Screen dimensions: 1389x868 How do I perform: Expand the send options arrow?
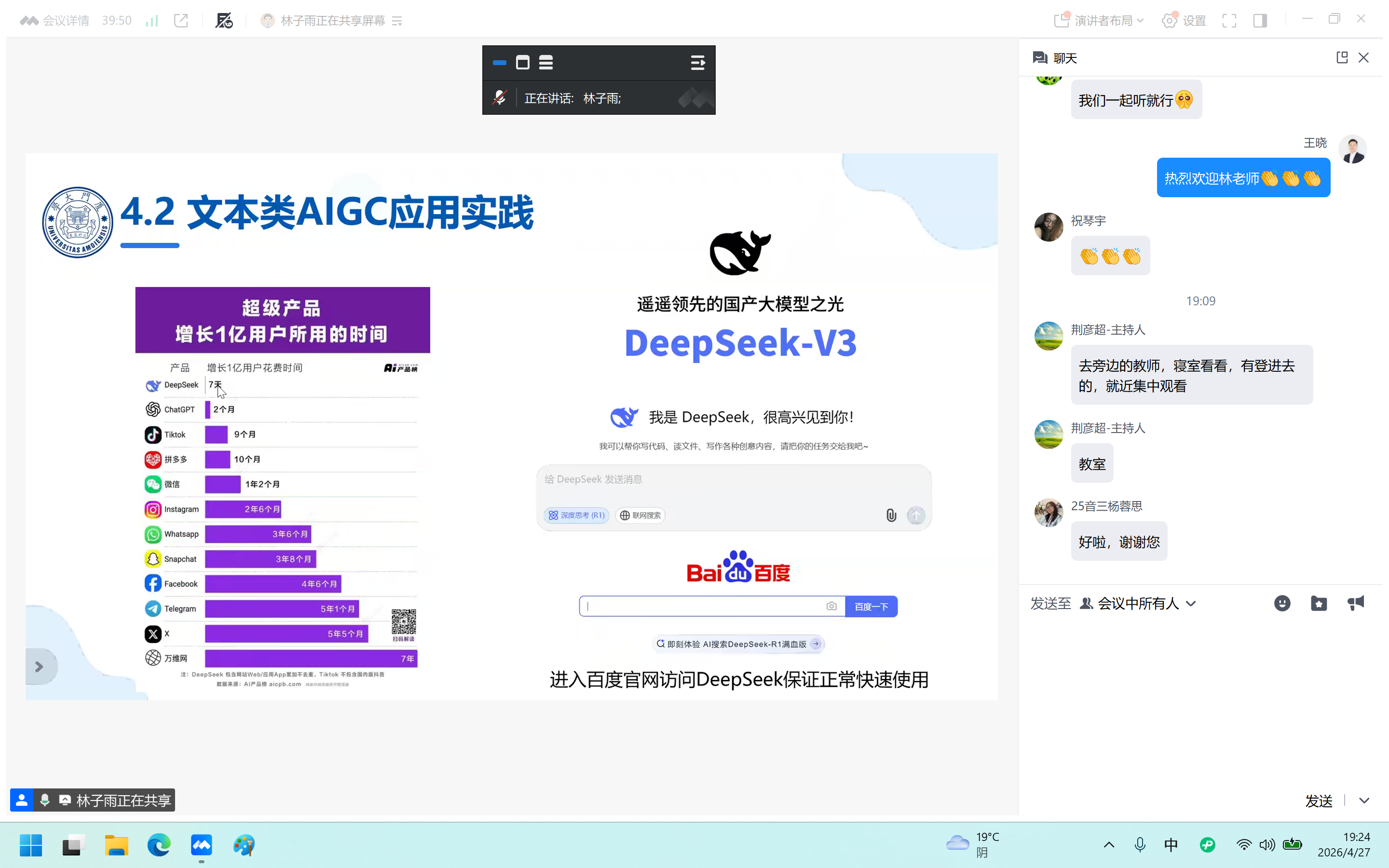pos(1364,801)
